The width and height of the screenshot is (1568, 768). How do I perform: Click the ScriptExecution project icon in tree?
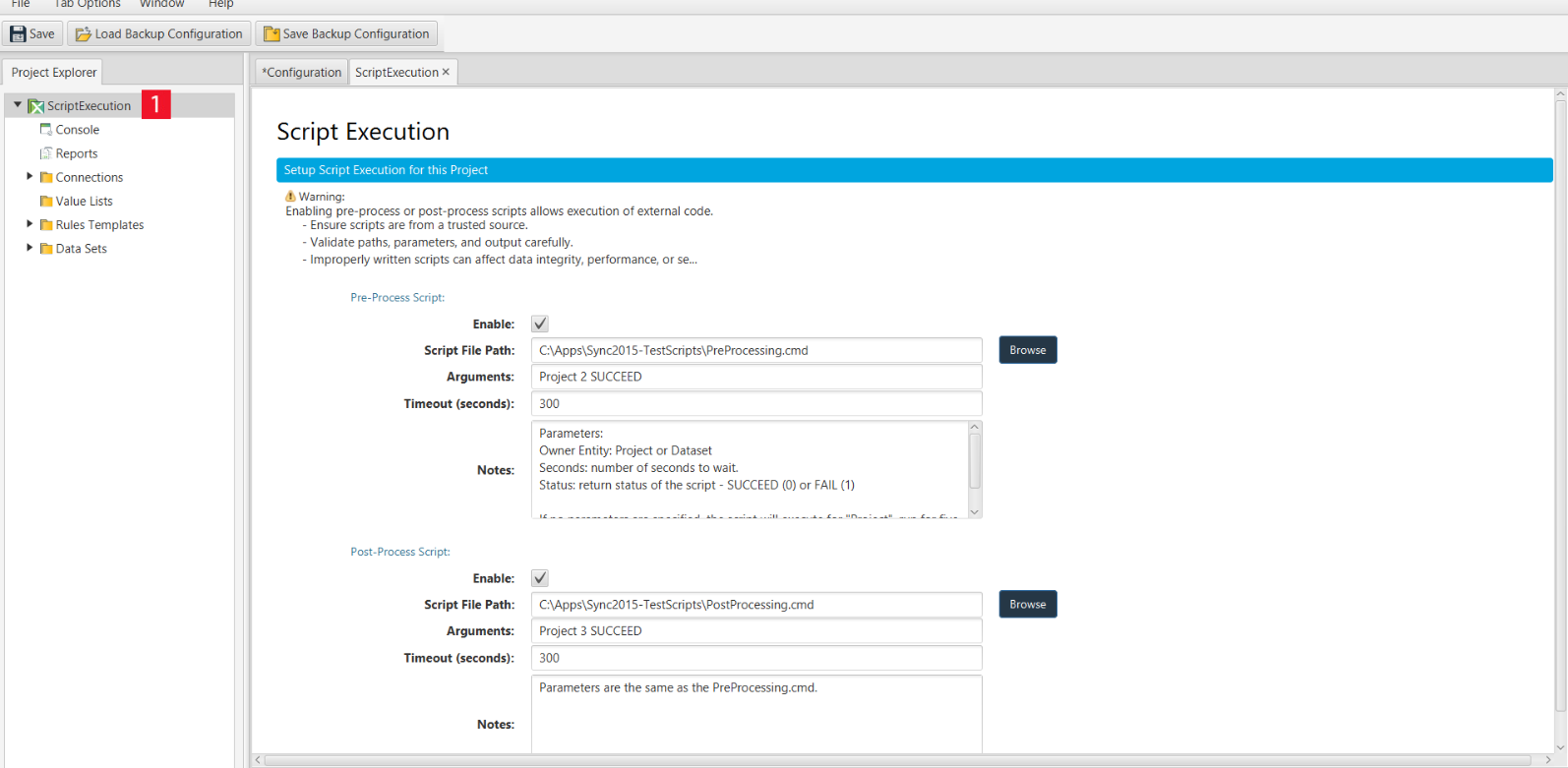click(x=36, y=106)
